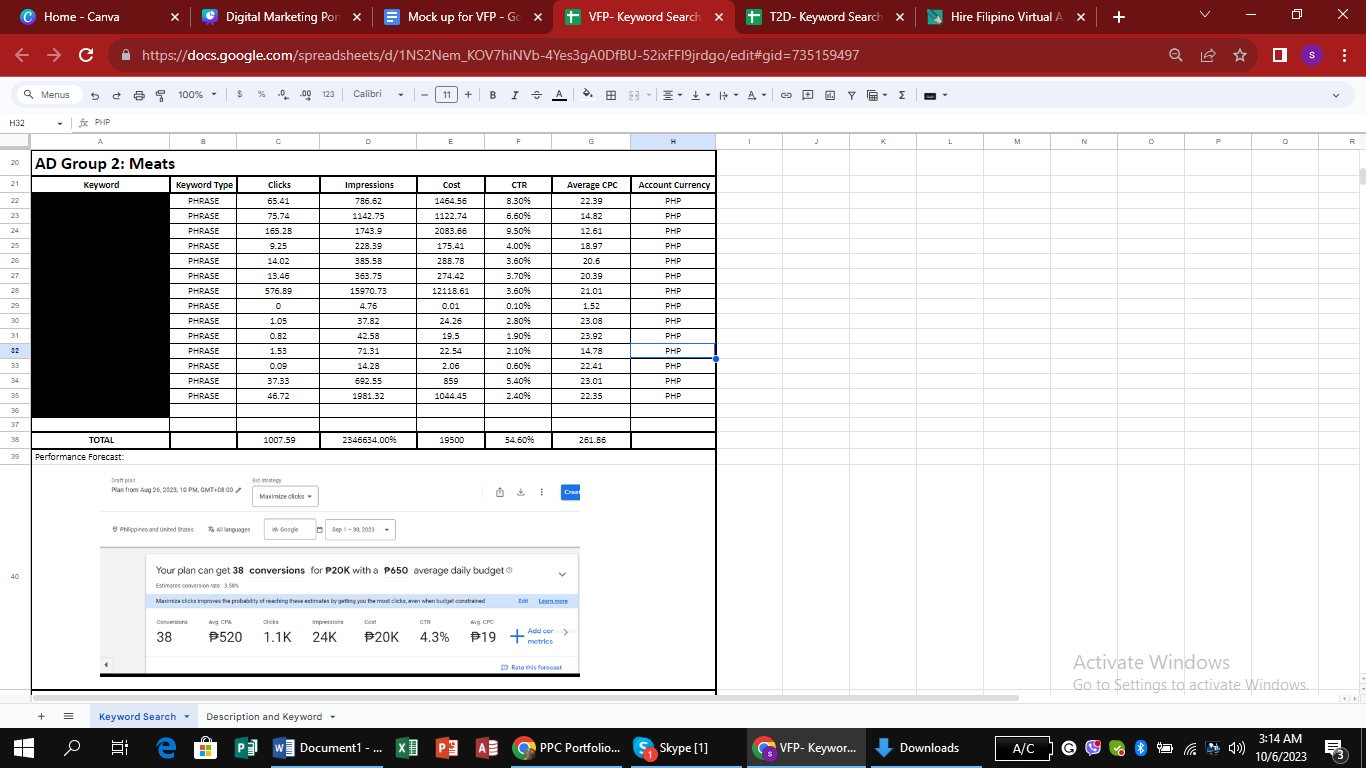1366x768 pixels.
Task: Redo the action in Sheets toolbar
Action: [x=116, y=95]
